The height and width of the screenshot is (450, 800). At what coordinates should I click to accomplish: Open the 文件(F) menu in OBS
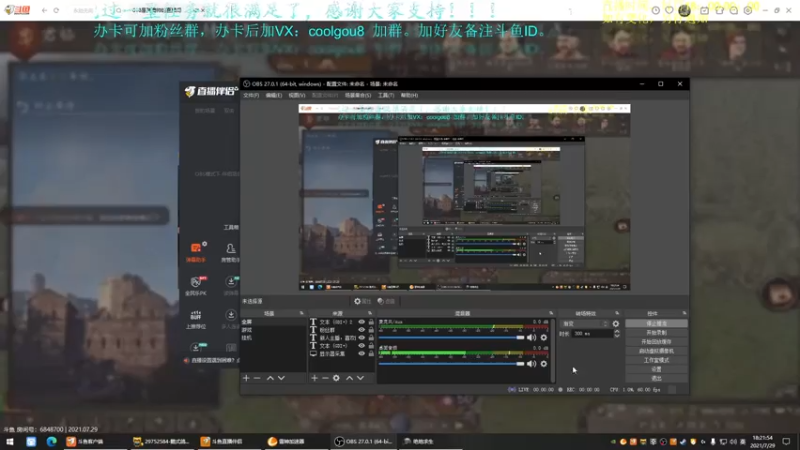coord(251,95)
